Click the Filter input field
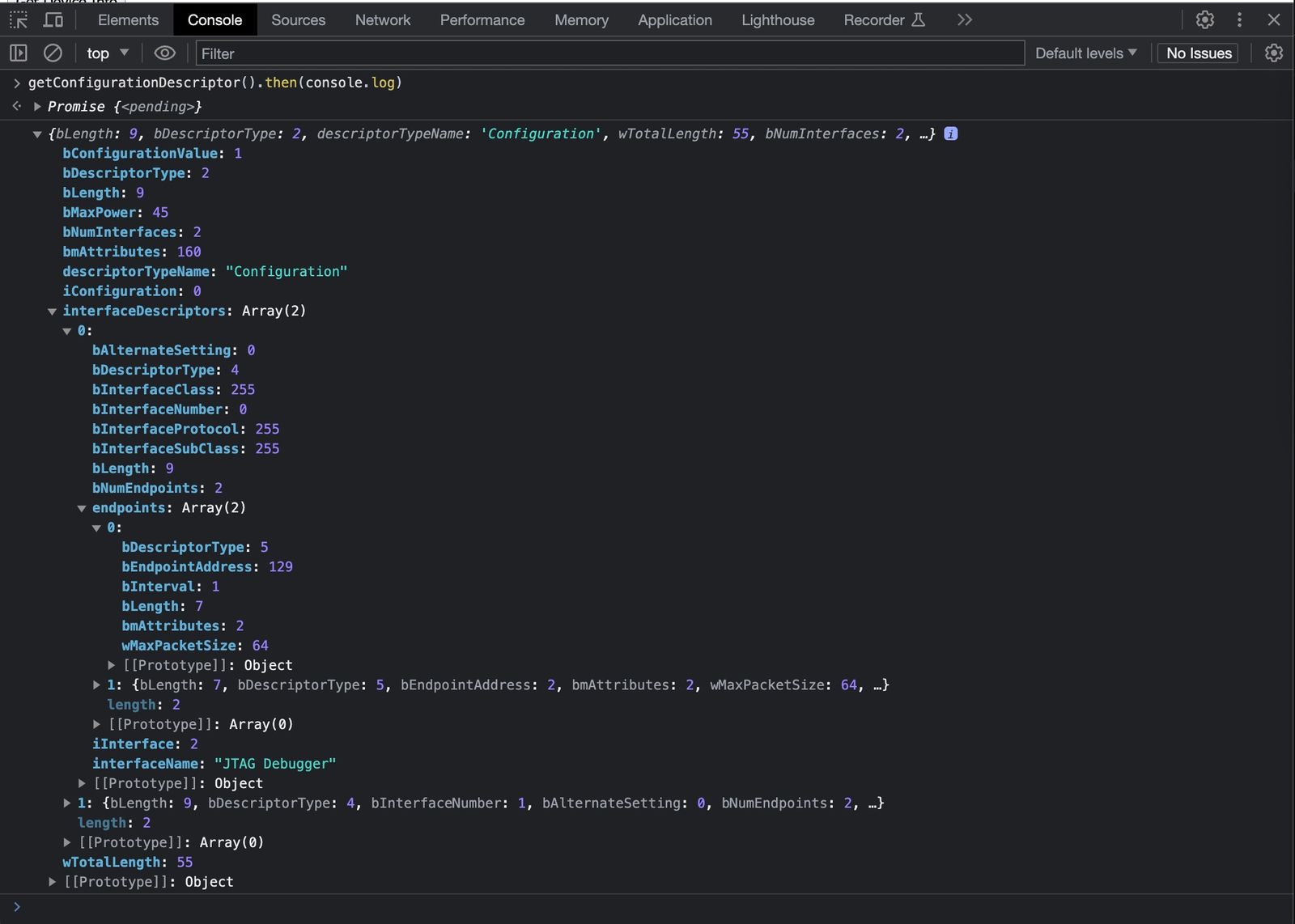 [609, 53]
